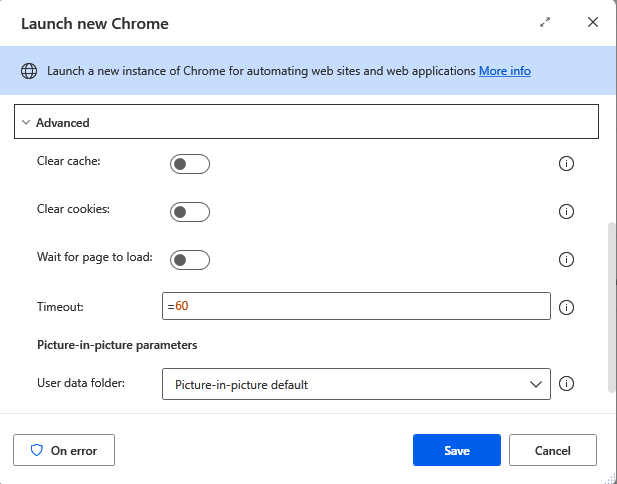Click the On error button

(64, 450)
